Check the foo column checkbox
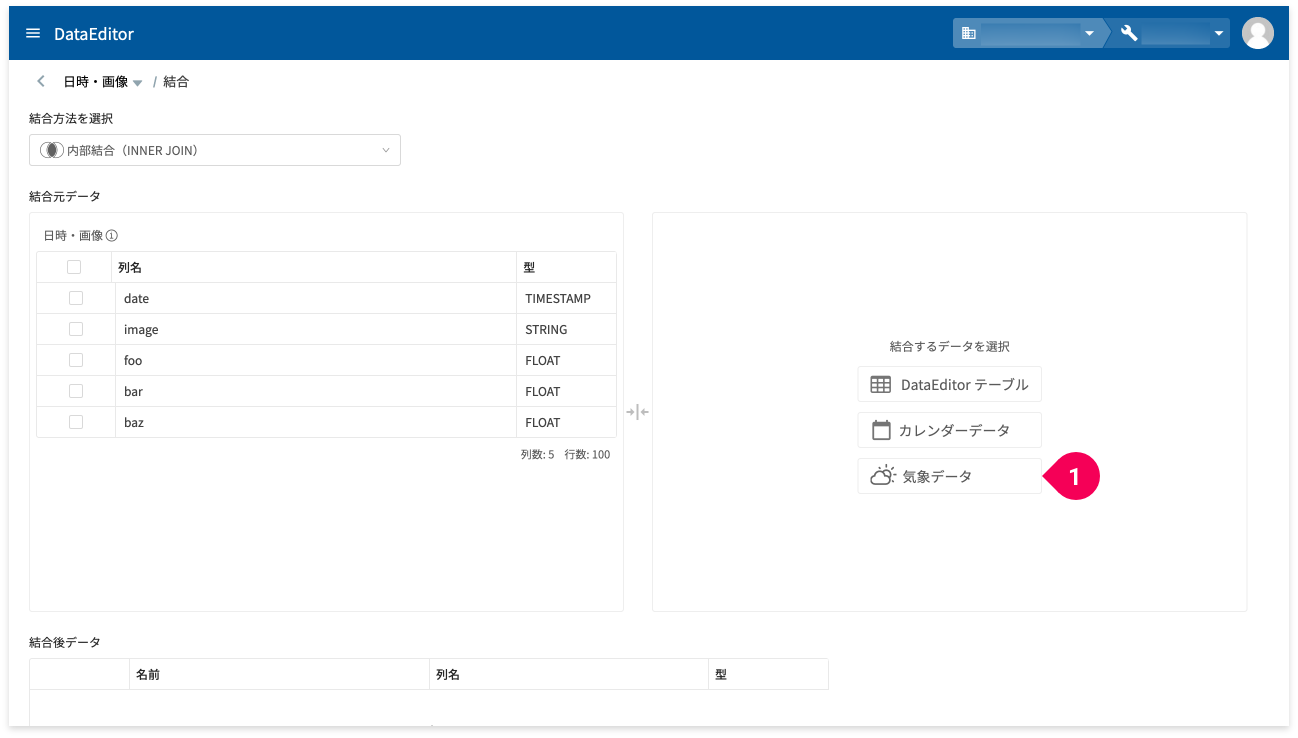 [76, 360]
